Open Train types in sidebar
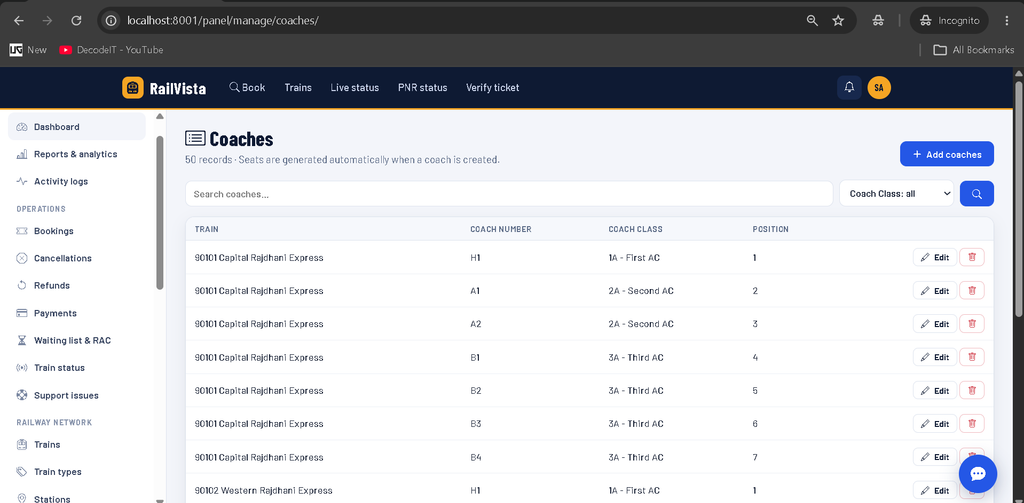Screen dimensions: 1024x503 pos(76,472)
